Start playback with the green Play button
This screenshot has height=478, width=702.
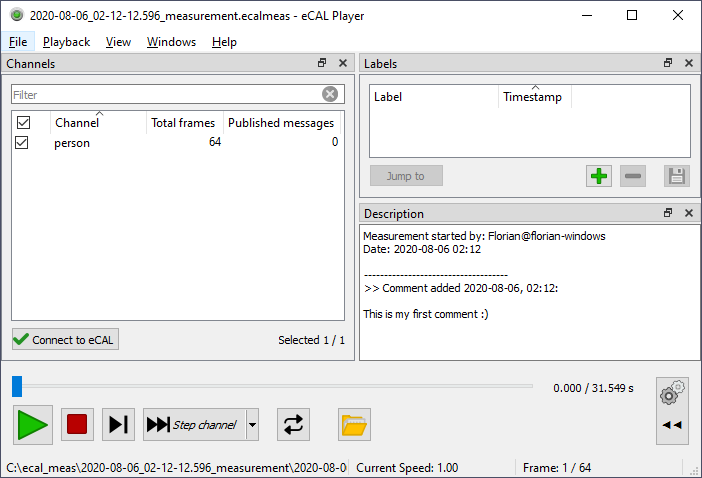[33, 425]
